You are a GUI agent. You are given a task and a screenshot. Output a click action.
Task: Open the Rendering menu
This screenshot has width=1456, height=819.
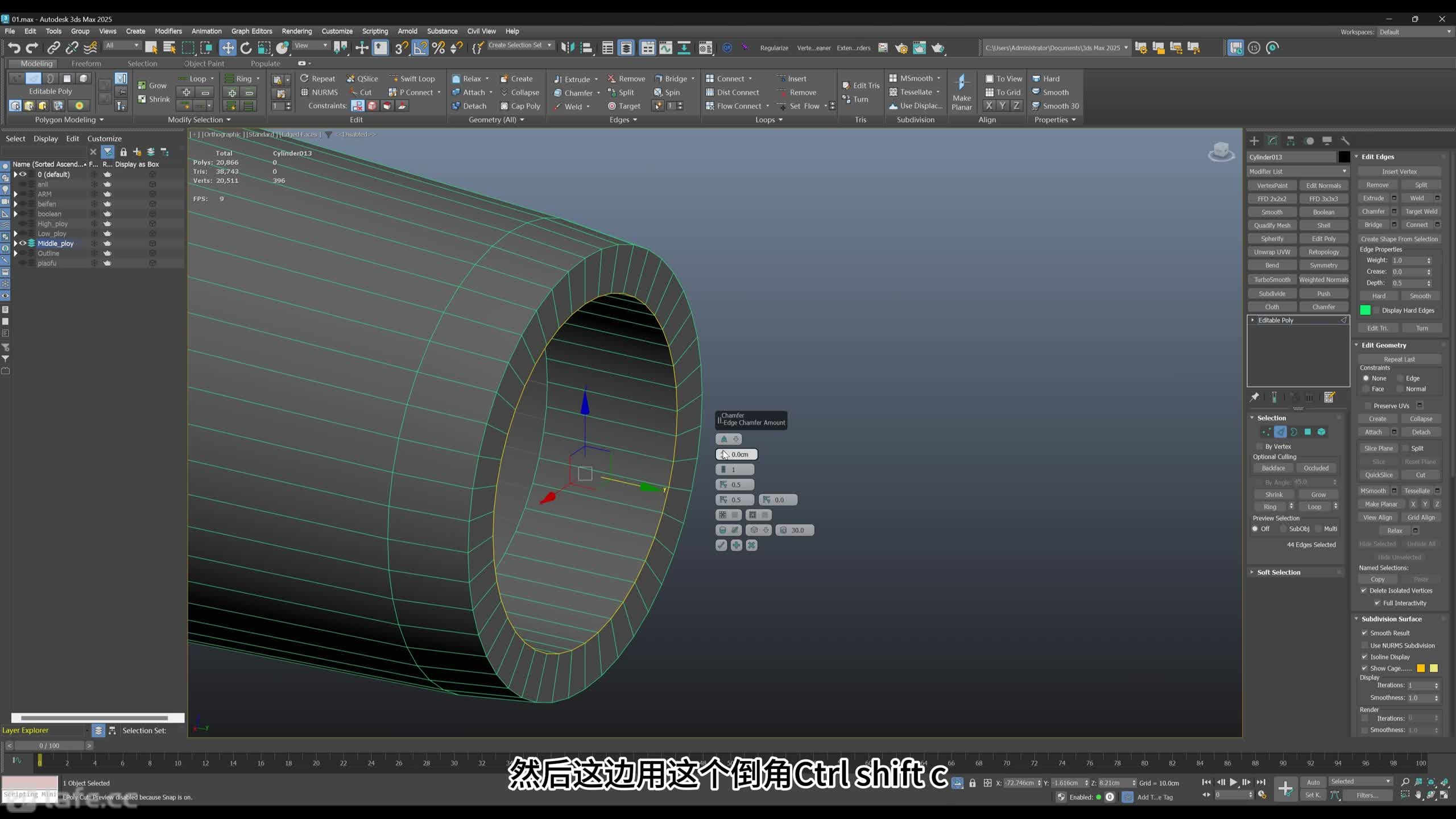[x=296, y=31]
